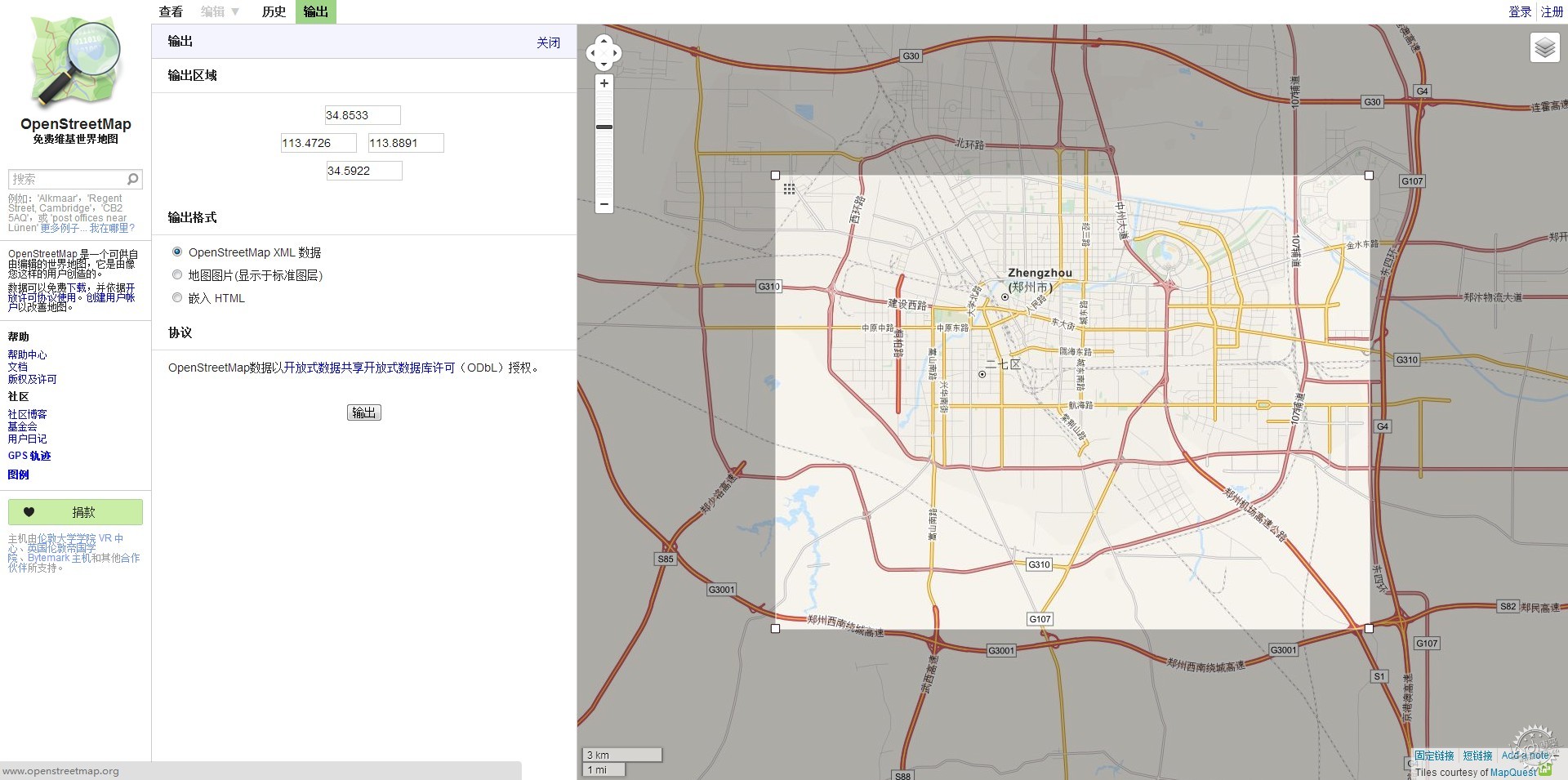This screenshot has width=1568, height=780.
Task: Click the 创建用户帐户 create account link
Action: click(x=110, y=297)
